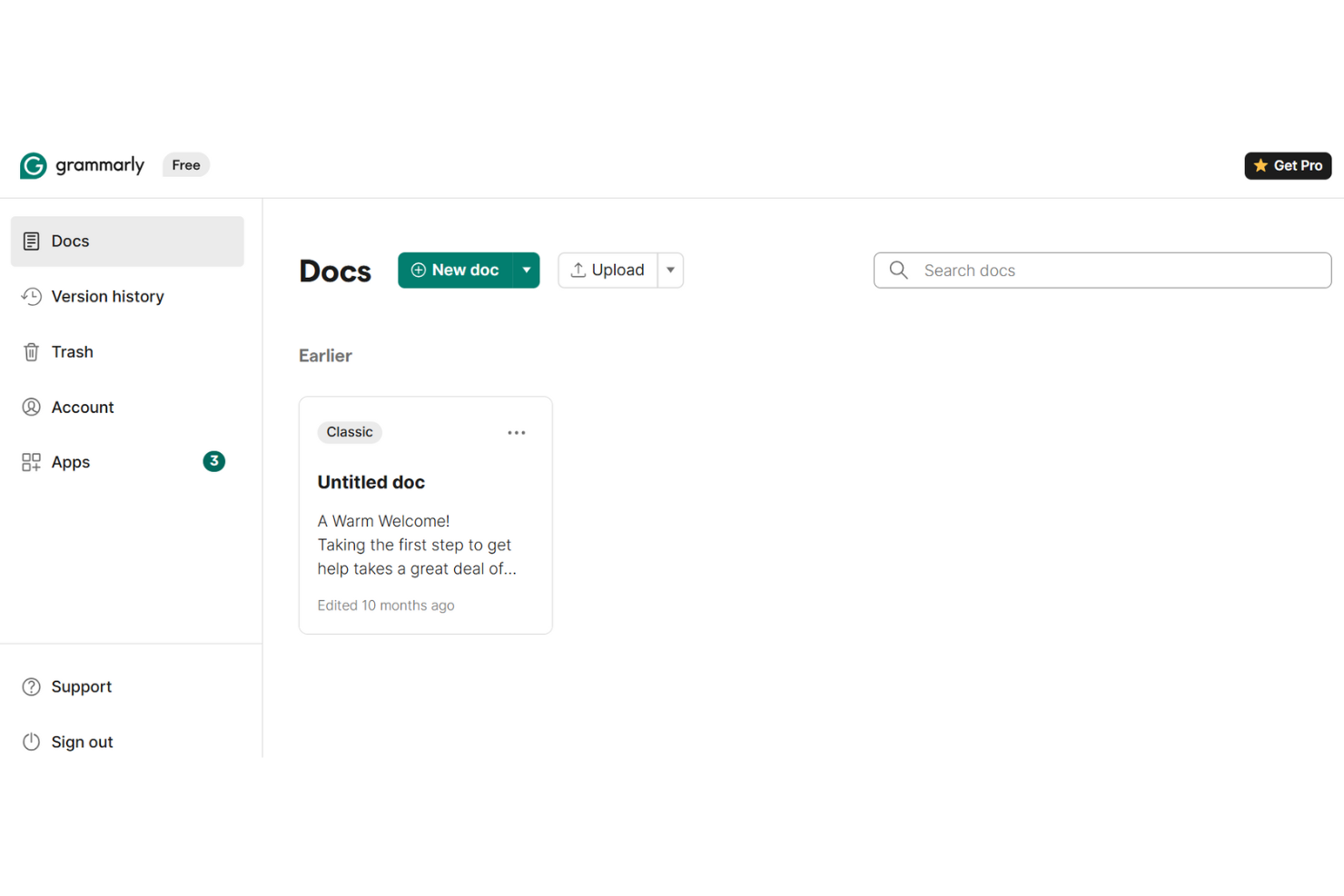Click the Get Pro button
Image resolution: width=1344 pixels, height=896 pixels.
pyautogui.click(x=1288, y=165)
